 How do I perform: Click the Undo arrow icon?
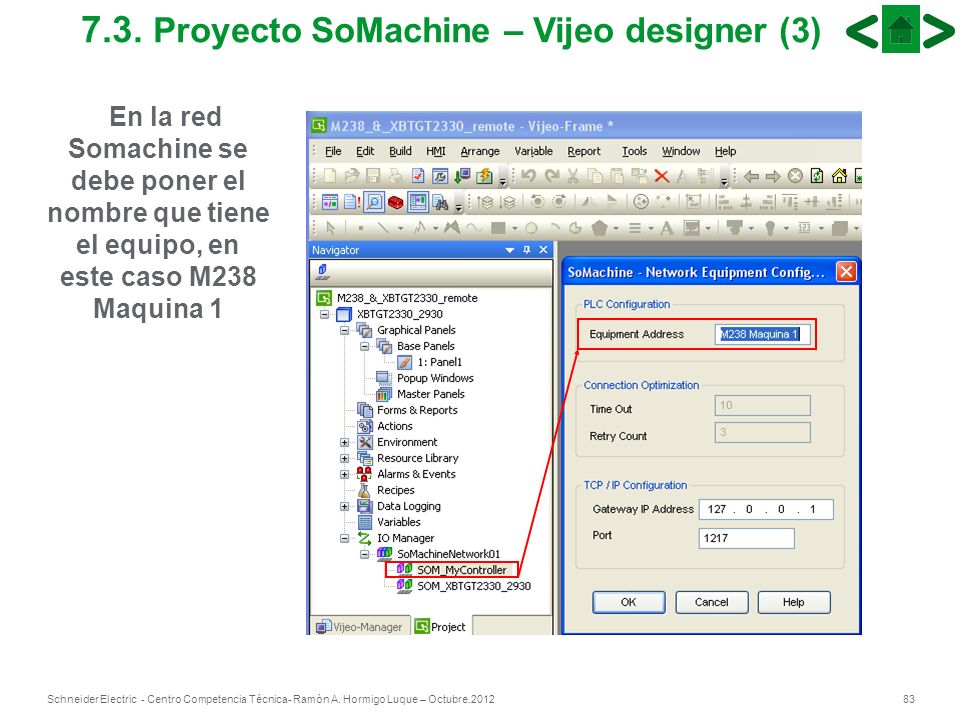point(528,176)
